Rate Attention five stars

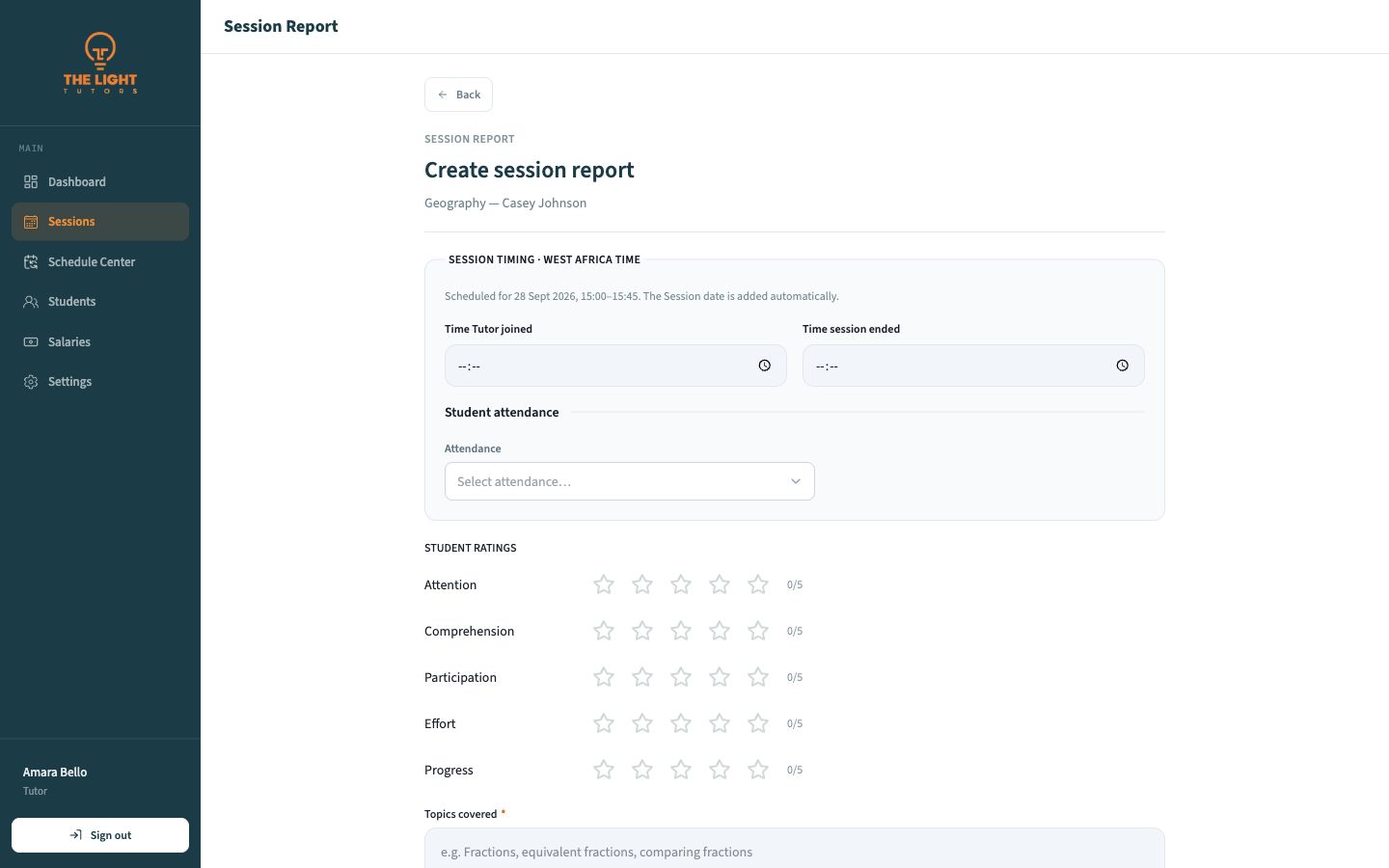(x=758, y=584)
